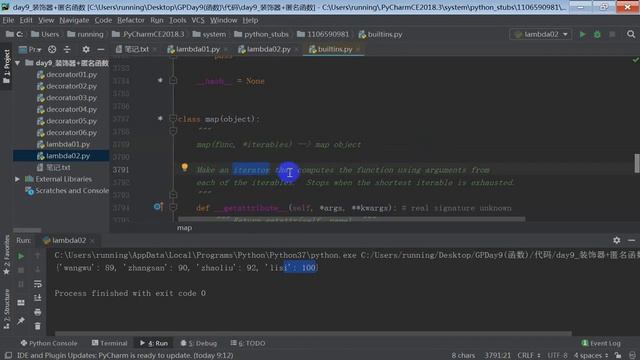This screenshot has width=640, height=360.
Task: Open the Project side tool button
Action: pos(7,67)
